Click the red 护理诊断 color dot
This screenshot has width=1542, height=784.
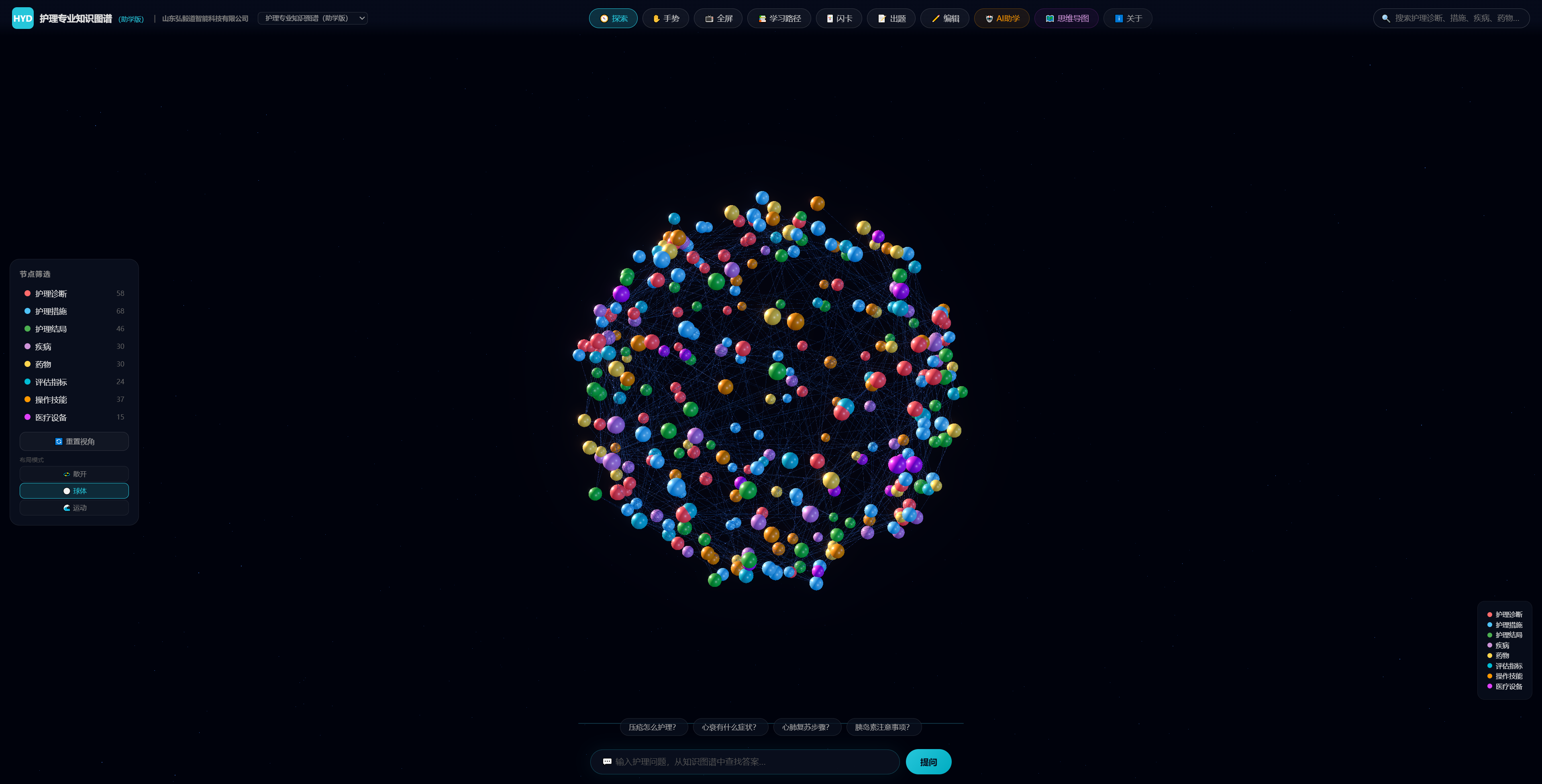tap(28, 293)
